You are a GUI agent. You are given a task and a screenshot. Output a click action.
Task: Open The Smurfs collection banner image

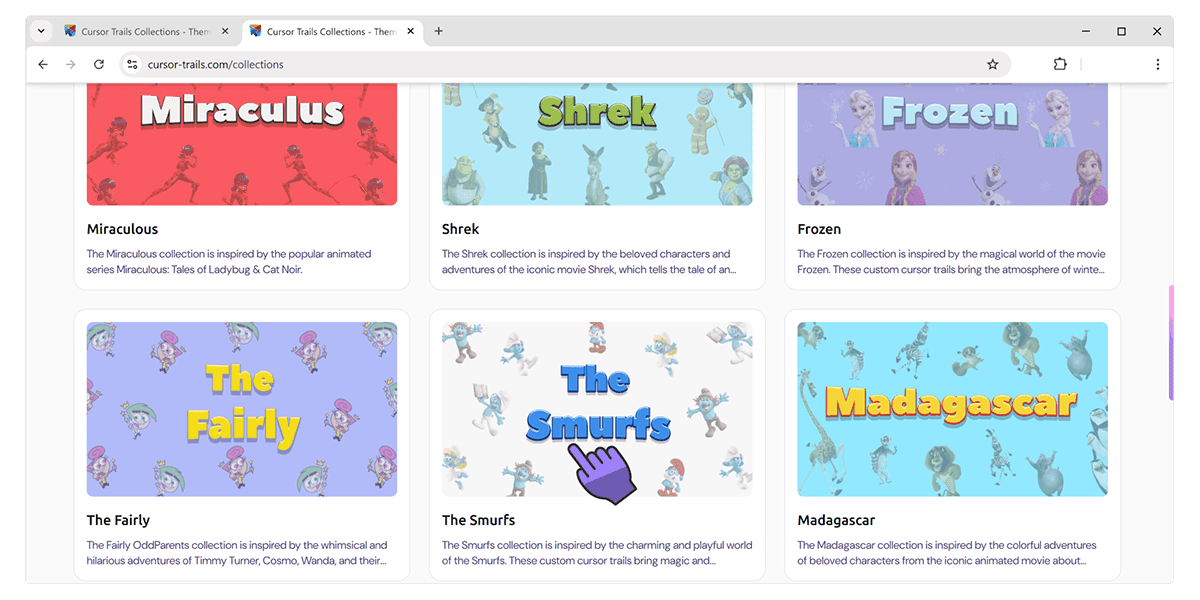[597, 409]
